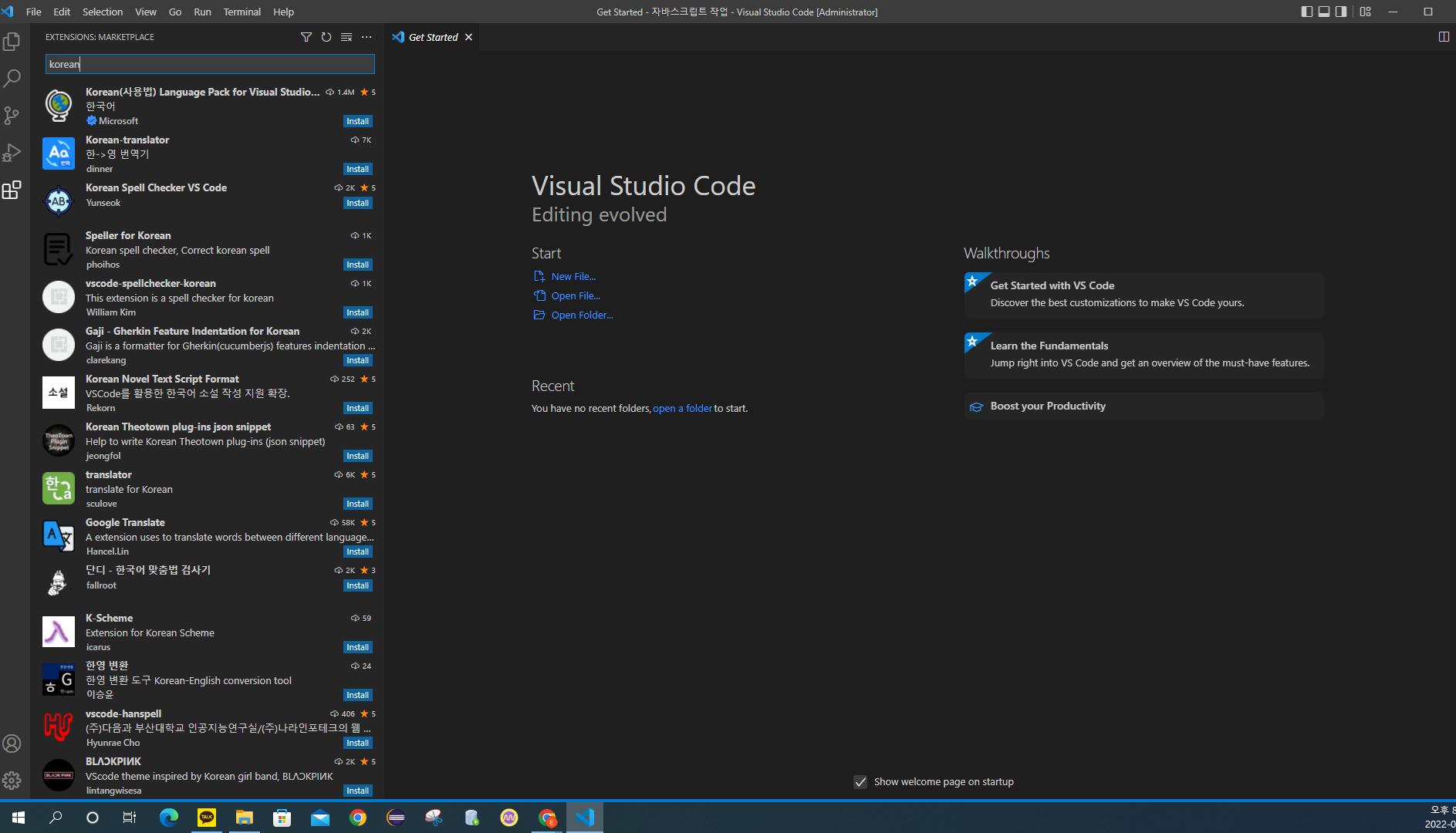Screen dimensions: 1456x833
Task: Close the Get Started tab
Action: (468, 37)
